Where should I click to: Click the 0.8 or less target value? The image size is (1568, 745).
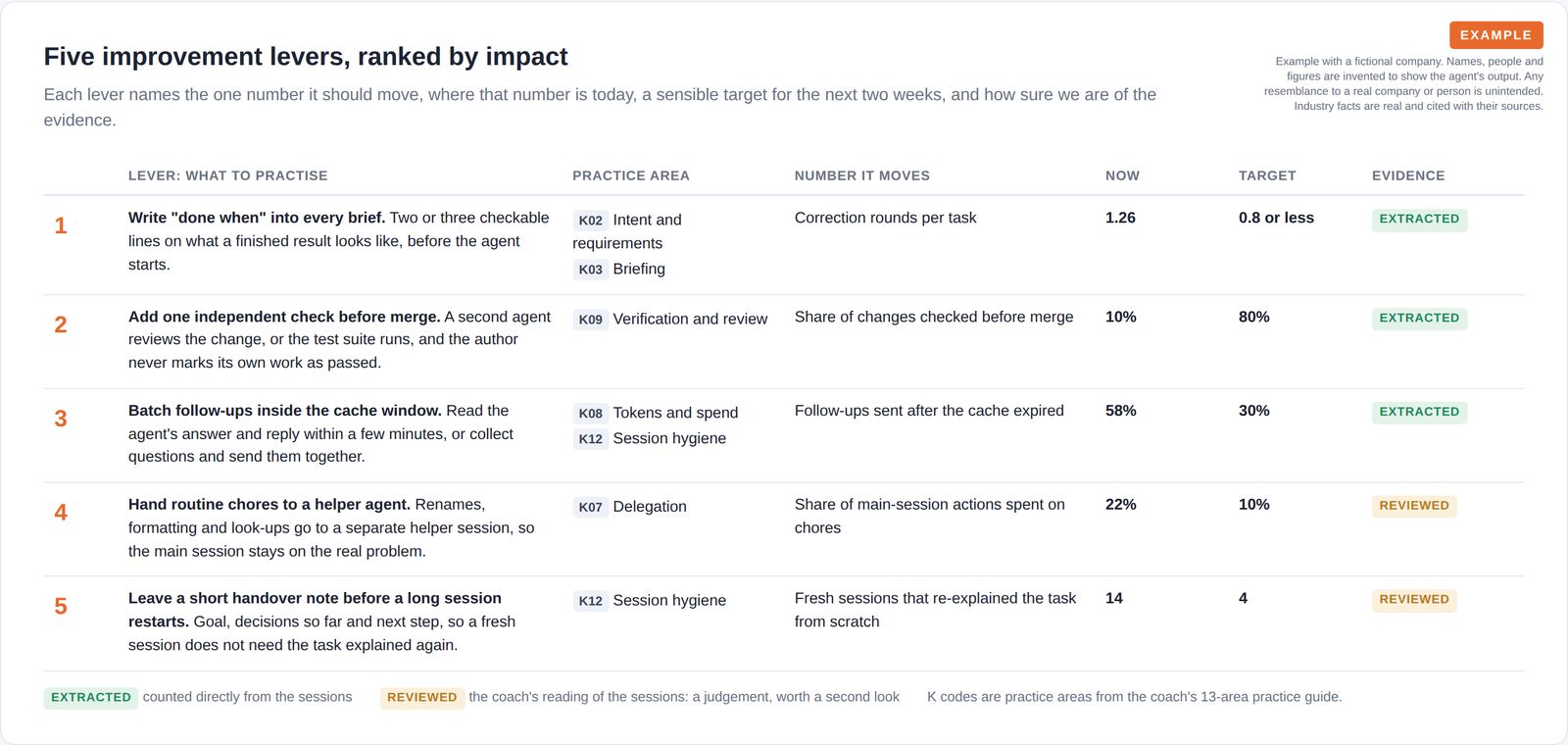click(1276, 218)
